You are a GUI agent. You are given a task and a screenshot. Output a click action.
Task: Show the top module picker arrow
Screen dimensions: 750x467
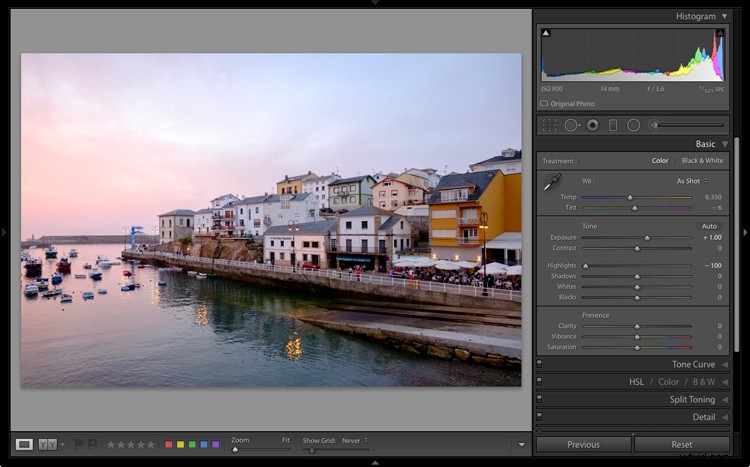(x=375, y=3)
